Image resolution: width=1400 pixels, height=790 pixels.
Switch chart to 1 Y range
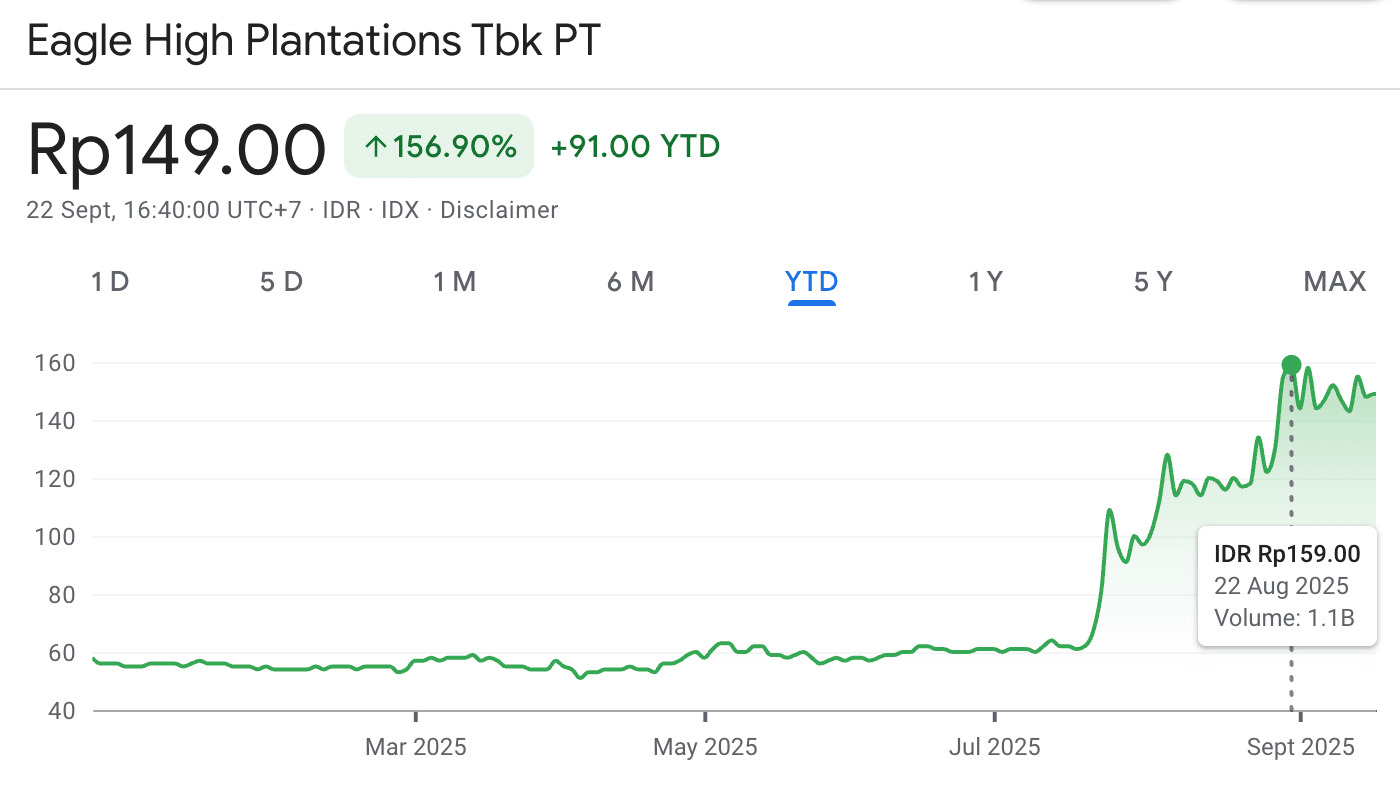click(985, 282)
